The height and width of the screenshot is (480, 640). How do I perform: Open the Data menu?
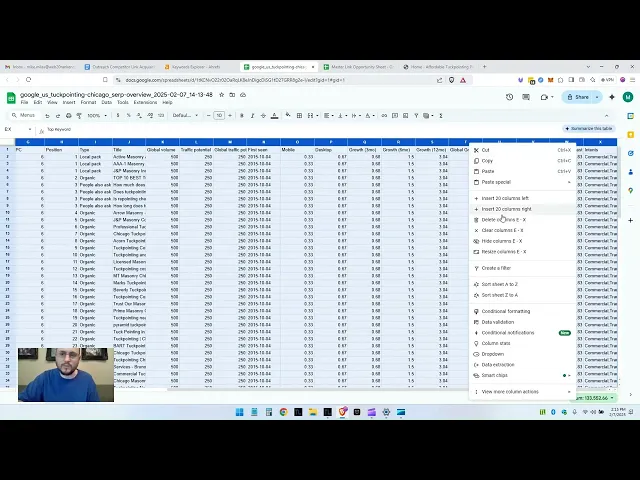pos(107,102)
